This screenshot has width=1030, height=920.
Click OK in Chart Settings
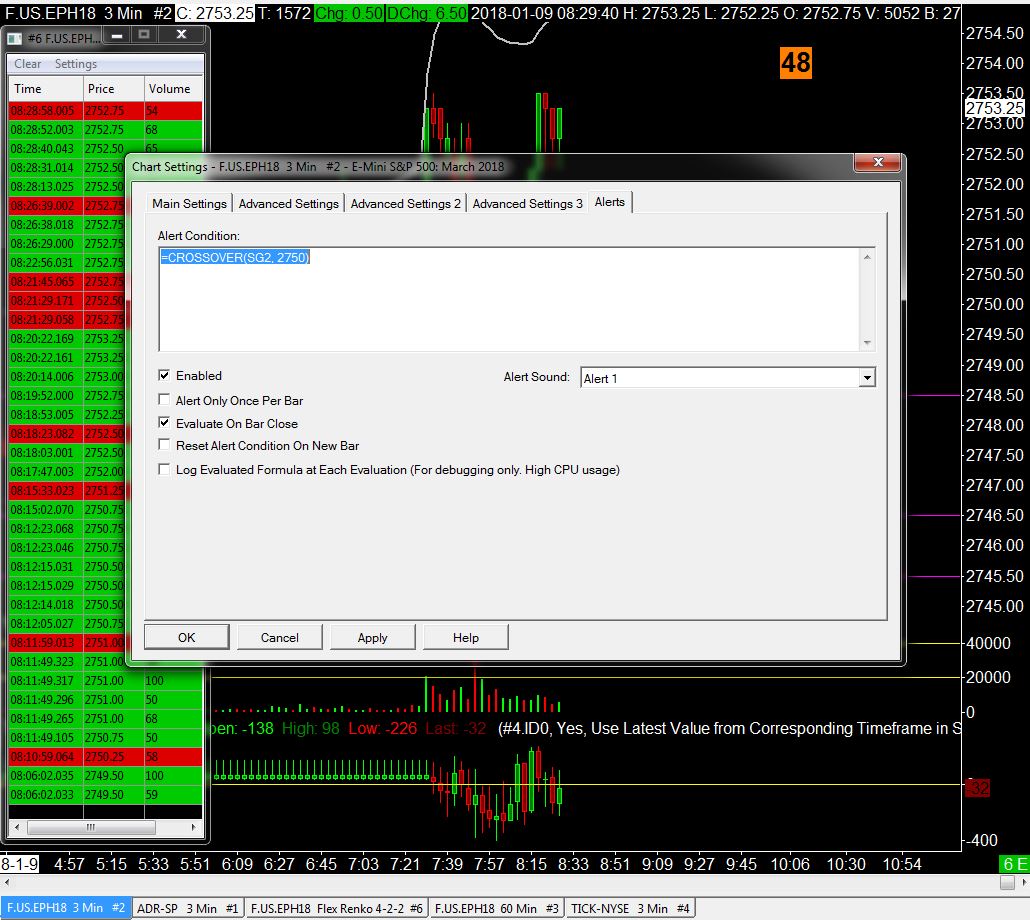187,637
